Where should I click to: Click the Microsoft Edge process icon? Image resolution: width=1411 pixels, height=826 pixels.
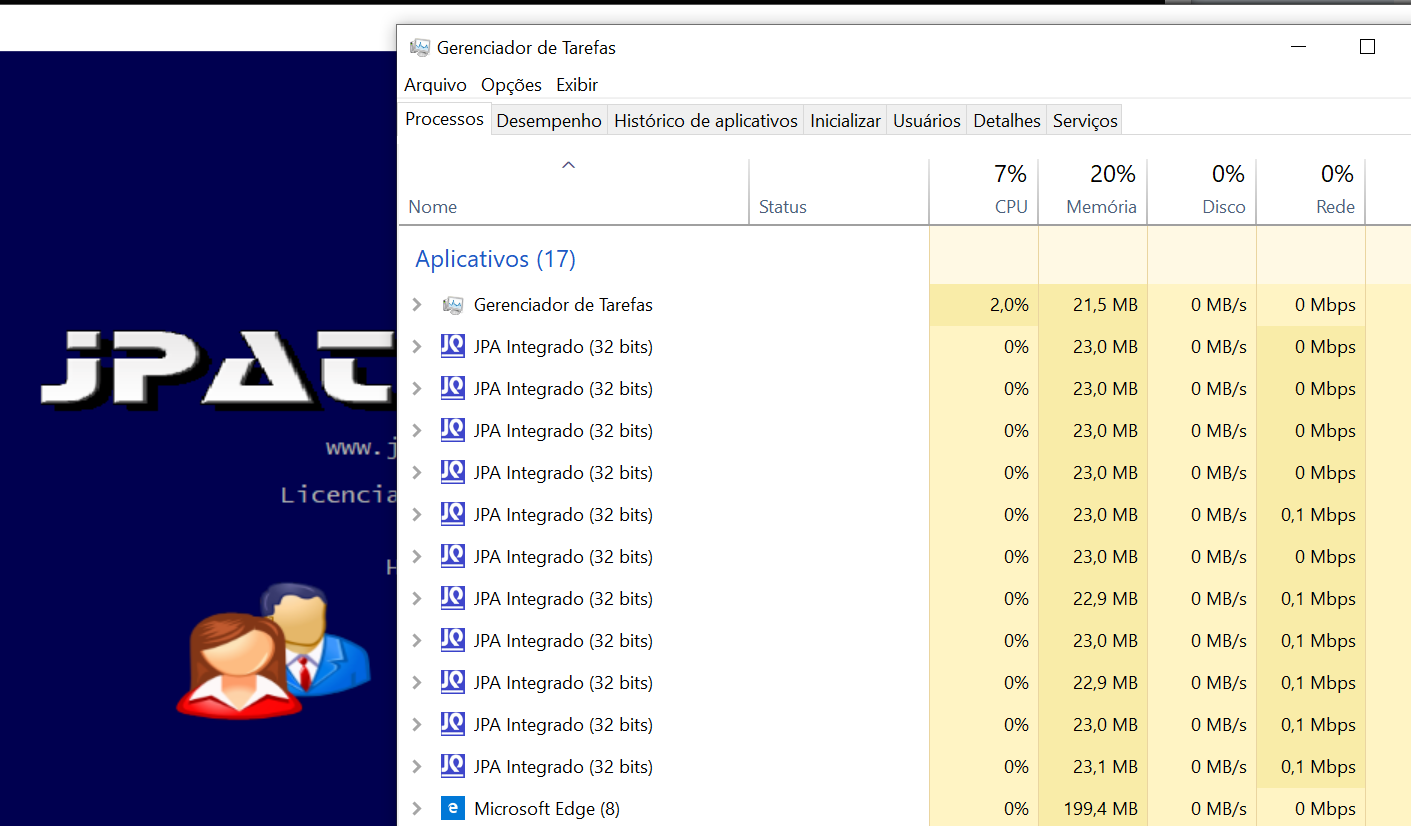click(453, 809)
